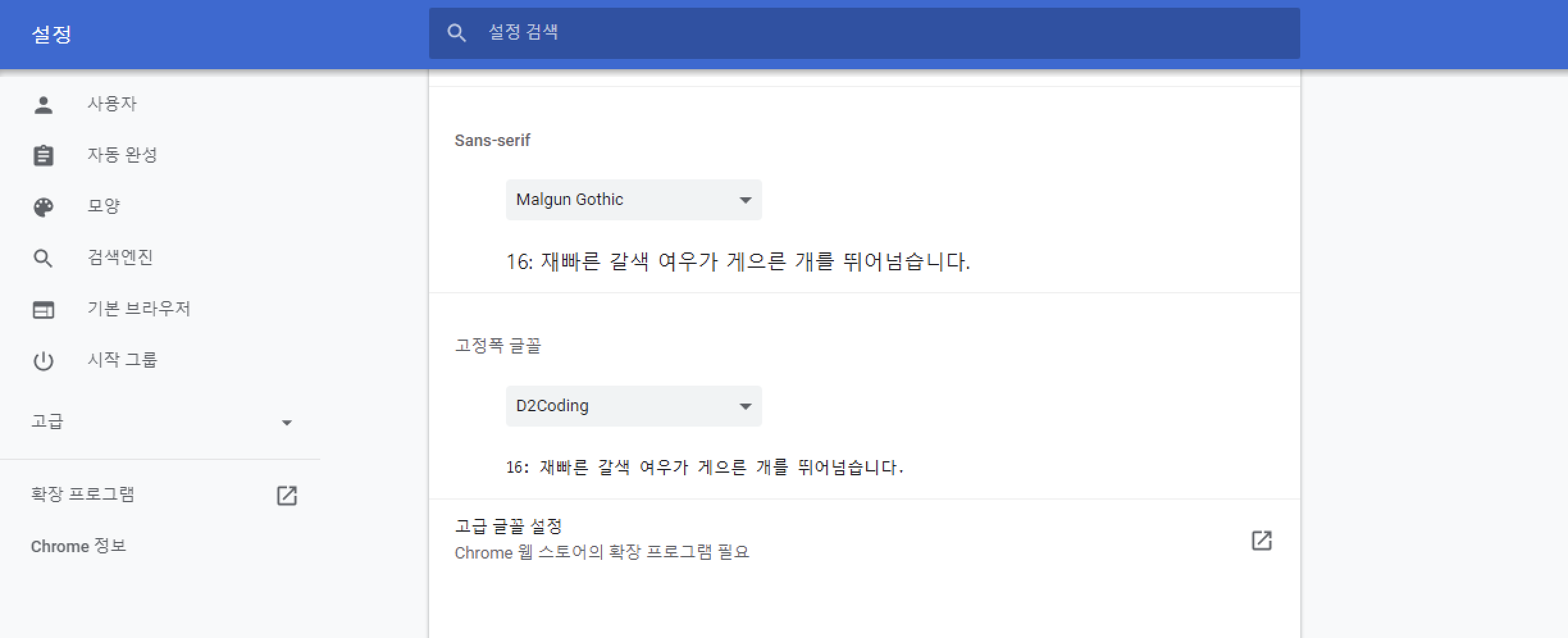Open the Malgun Gothic font dropdown
1568x638 pixels.
(633, 200)
